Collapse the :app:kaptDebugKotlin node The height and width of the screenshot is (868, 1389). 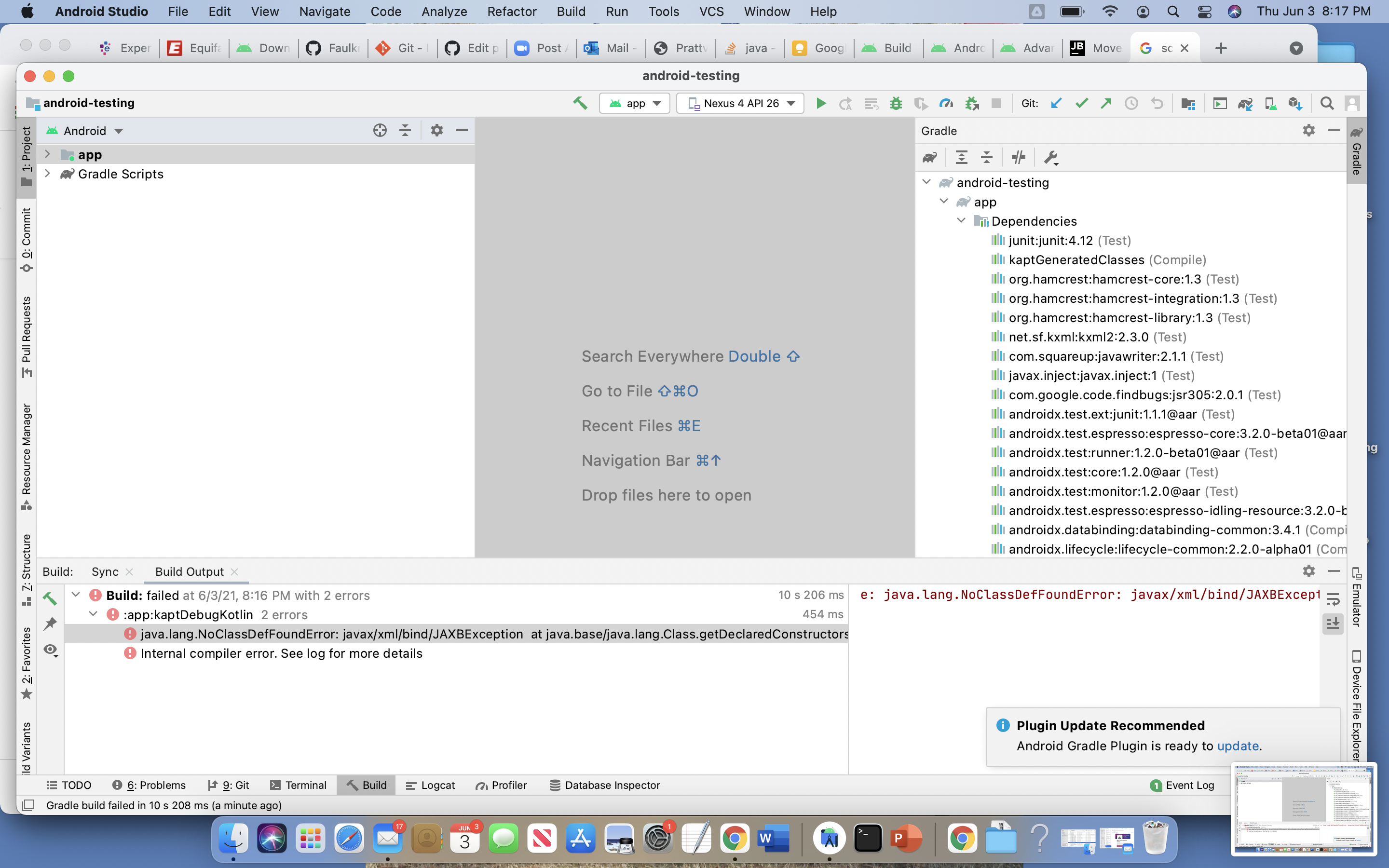click(x=93, y=614)
